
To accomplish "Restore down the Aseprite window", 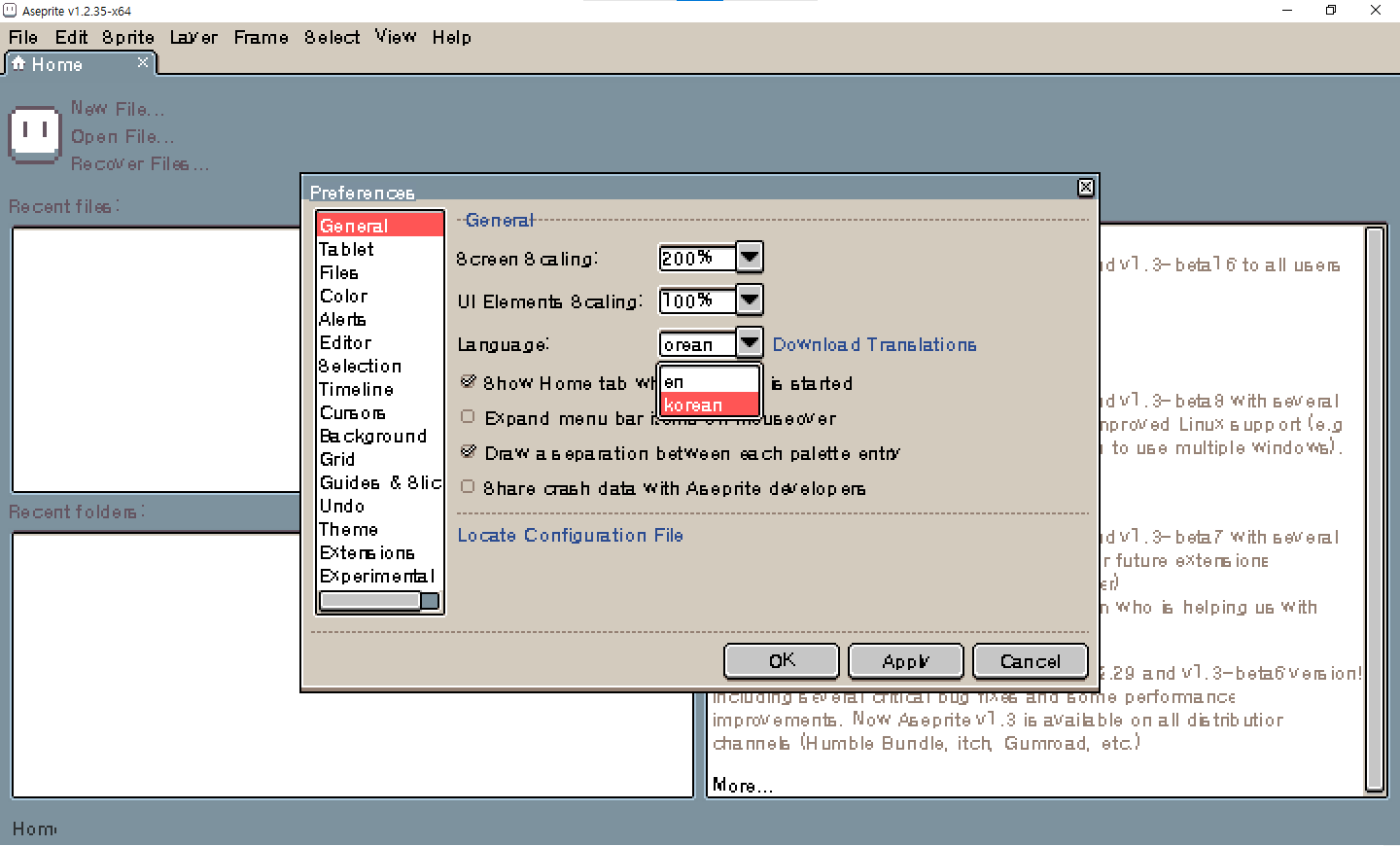I will [x=1331, y=11].
